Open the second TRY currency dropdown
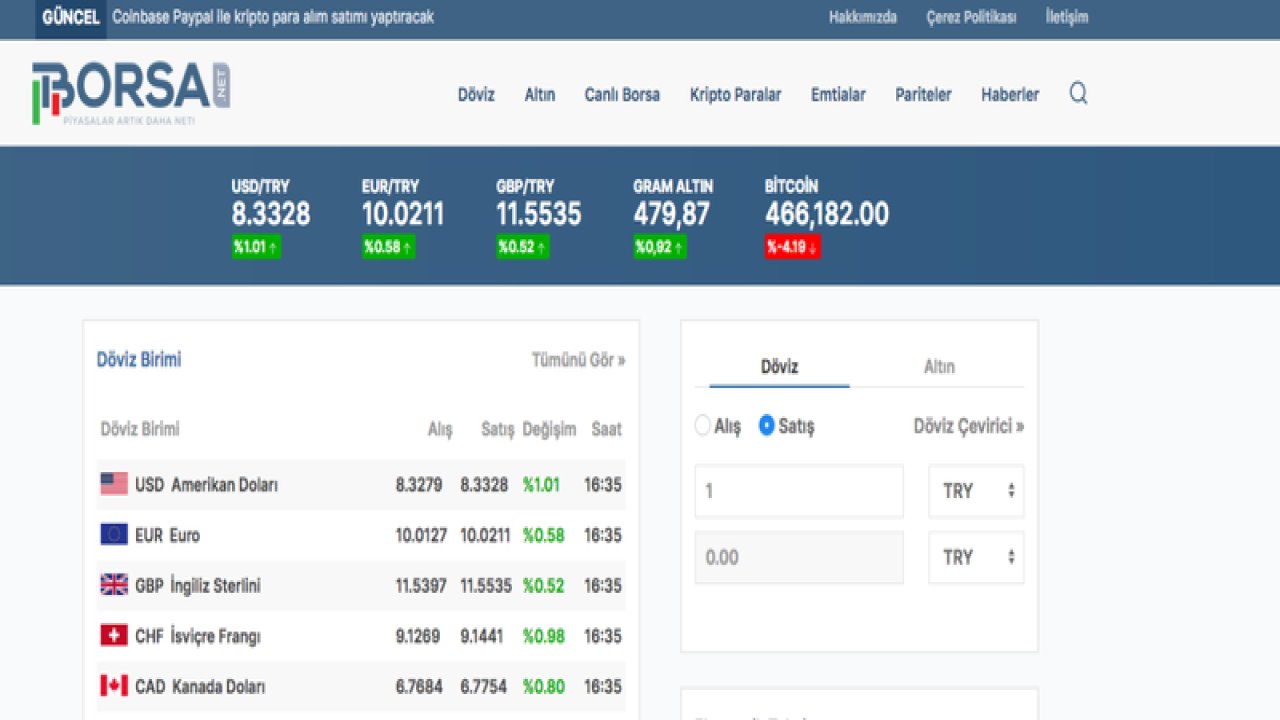This screenshot has height=720, width=1280. (x=975, y=557)
